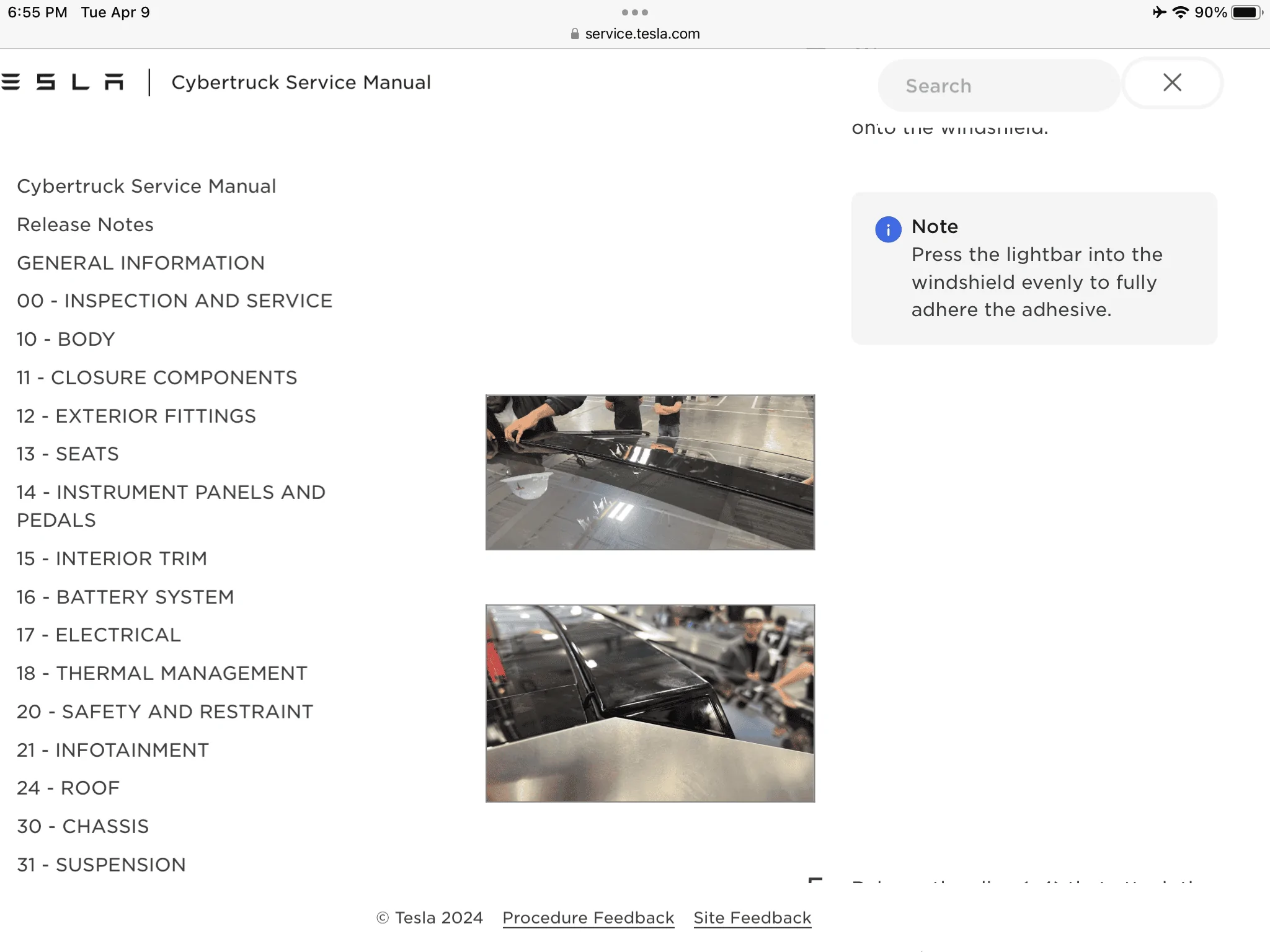This screenshot has width=1270, height=952.
Task: Open 16 - BATTERY SYSTEM section
Action: coord(125,597)
